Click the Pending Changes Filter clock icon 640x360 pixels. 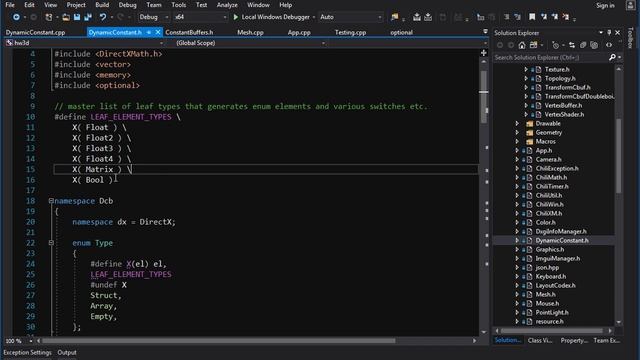point(555,45)
